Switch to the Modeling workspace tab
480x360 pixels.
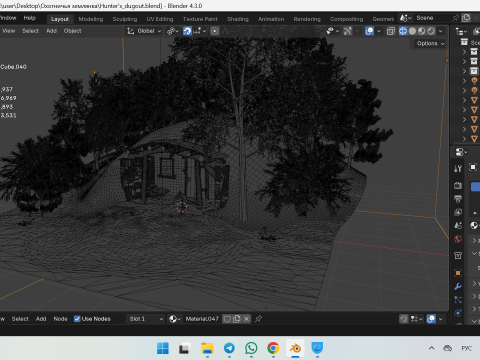(91, 19)
